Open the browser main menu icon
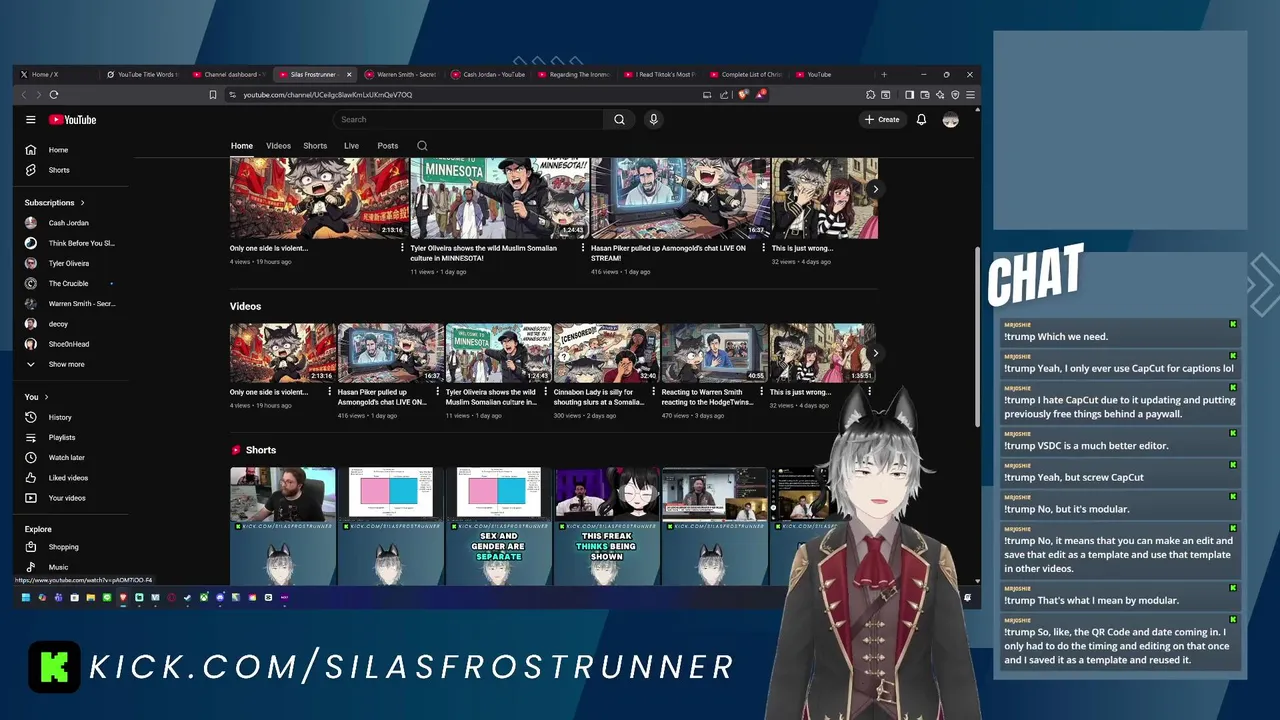 coord(970,95)
